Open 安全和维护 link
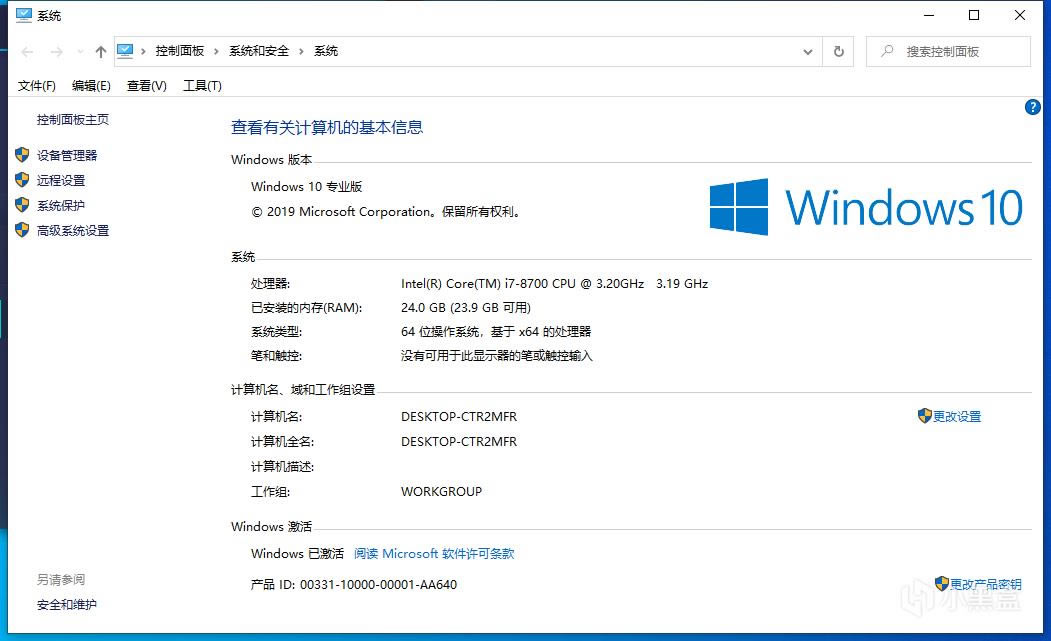Screen dimensions: 1051x641 pos(67,605)
